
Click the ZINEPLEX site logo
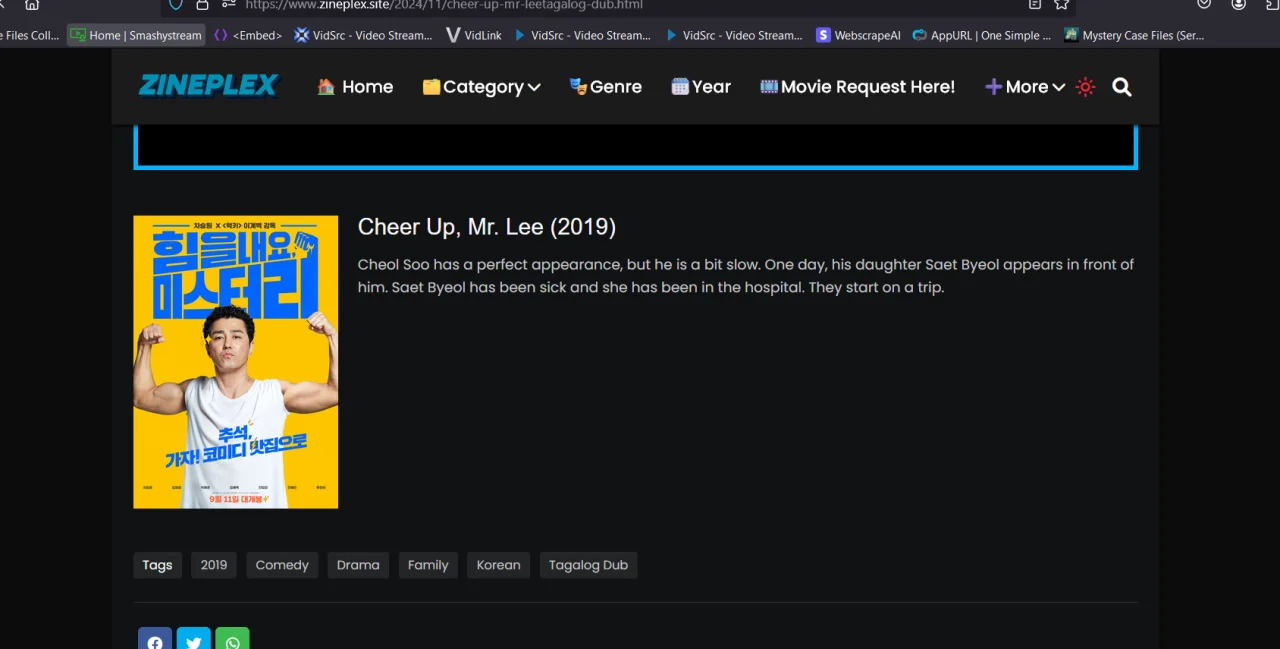(x=209, y=87)
